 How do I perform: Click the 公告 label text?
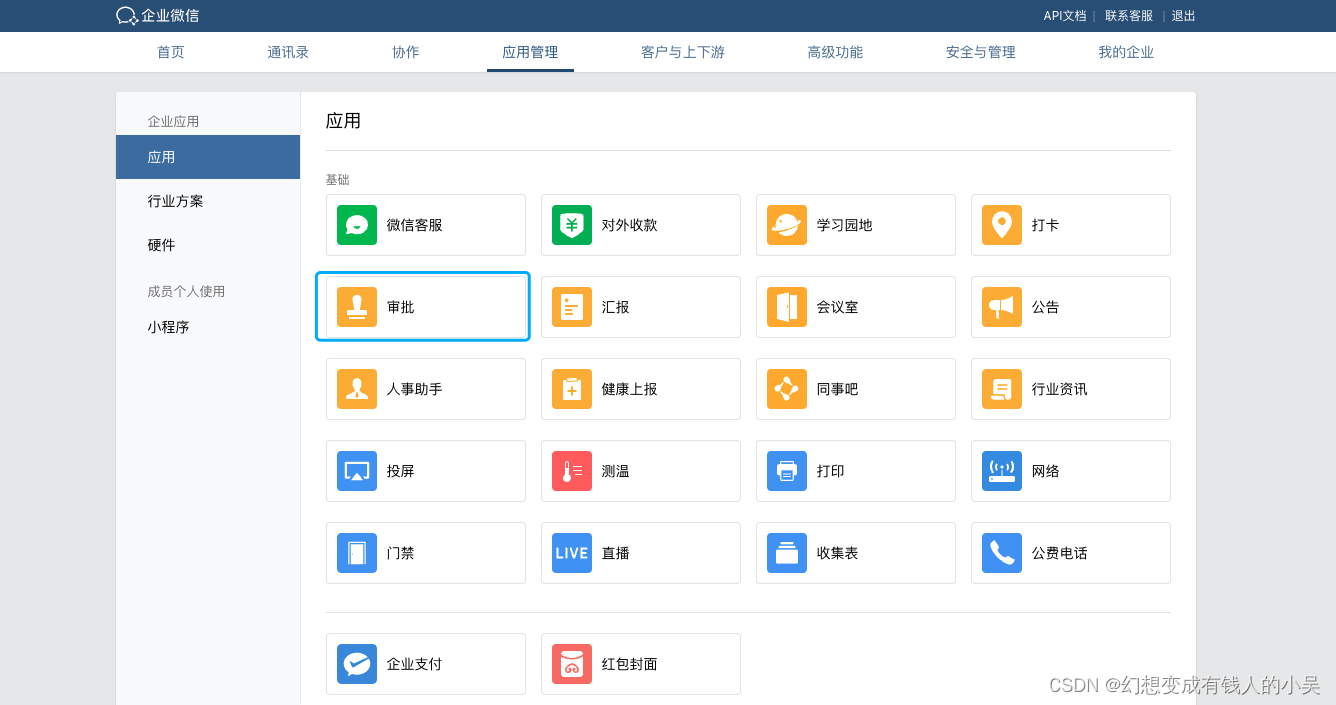(x=1046, y=307)
